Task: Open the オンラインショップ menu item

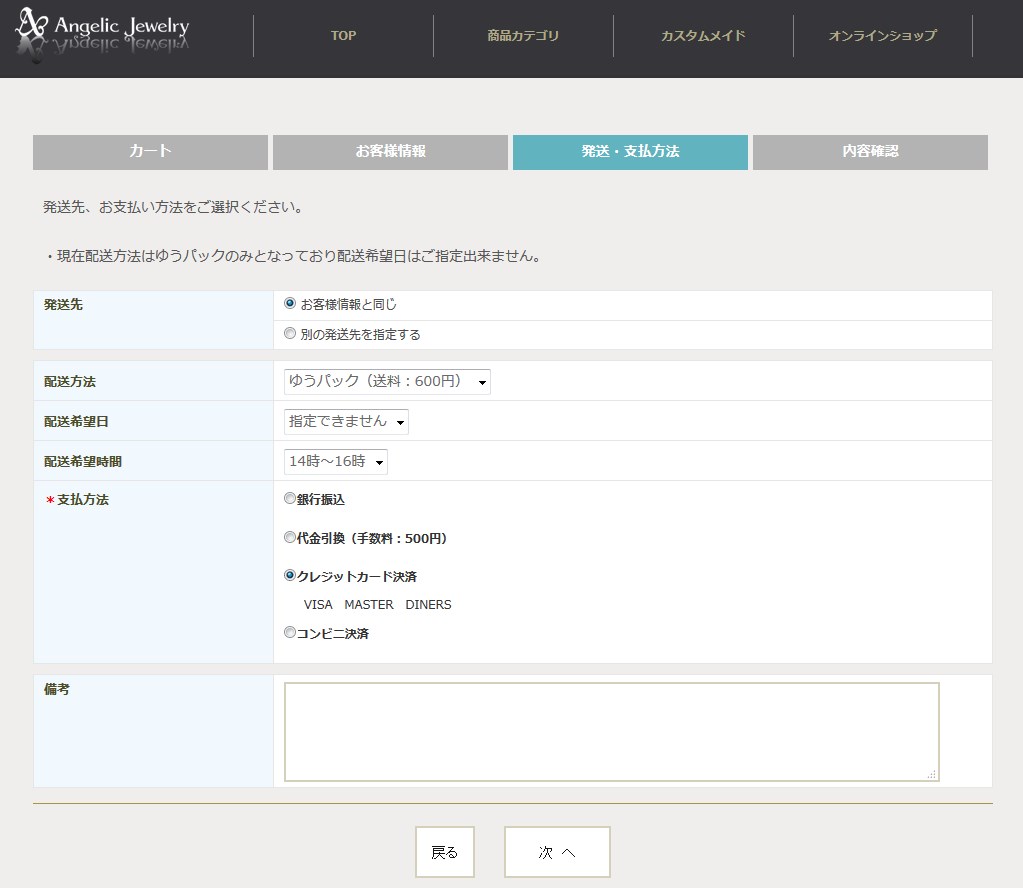Action: 882,36
